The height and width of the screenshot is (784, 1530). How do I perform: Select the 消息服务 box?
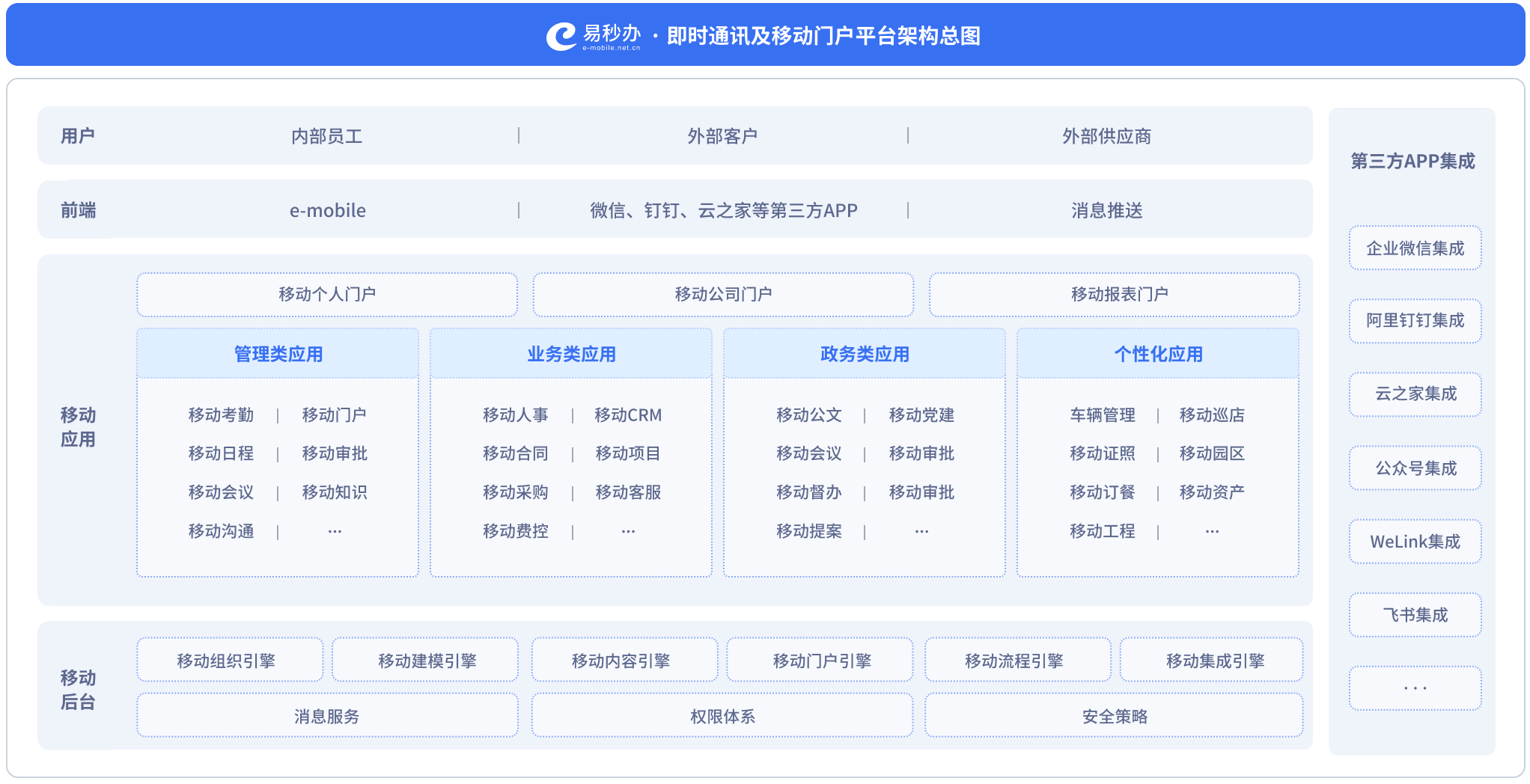(x=326, y=716)
